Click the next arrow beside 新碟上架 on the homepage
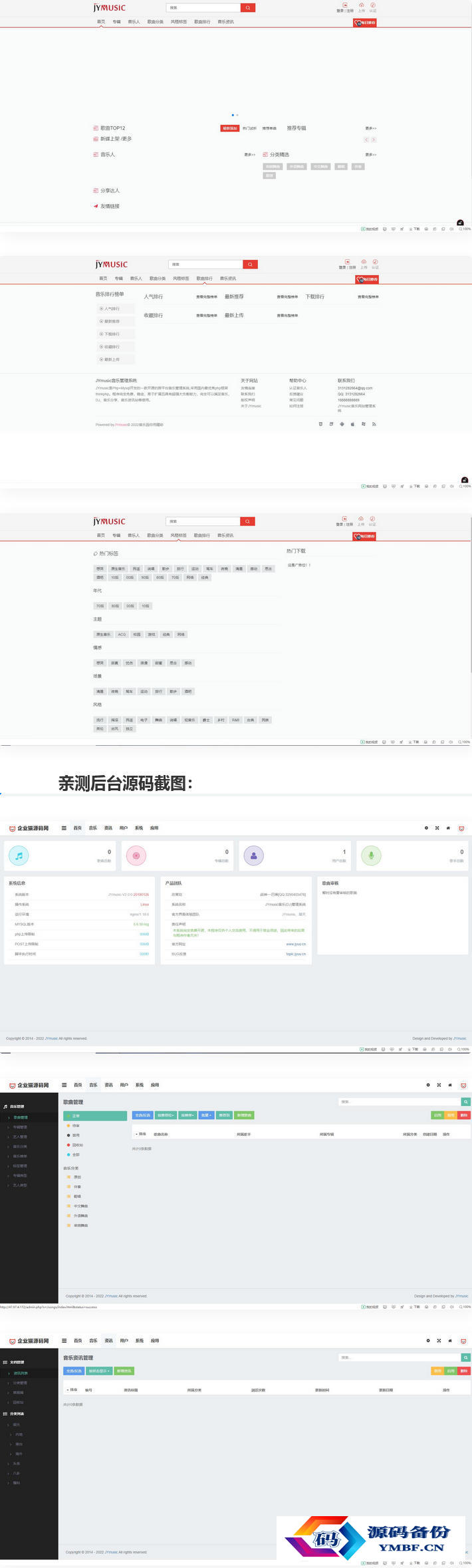The width and height of the screenshot is (472, 1568). [x=374, y=140]
